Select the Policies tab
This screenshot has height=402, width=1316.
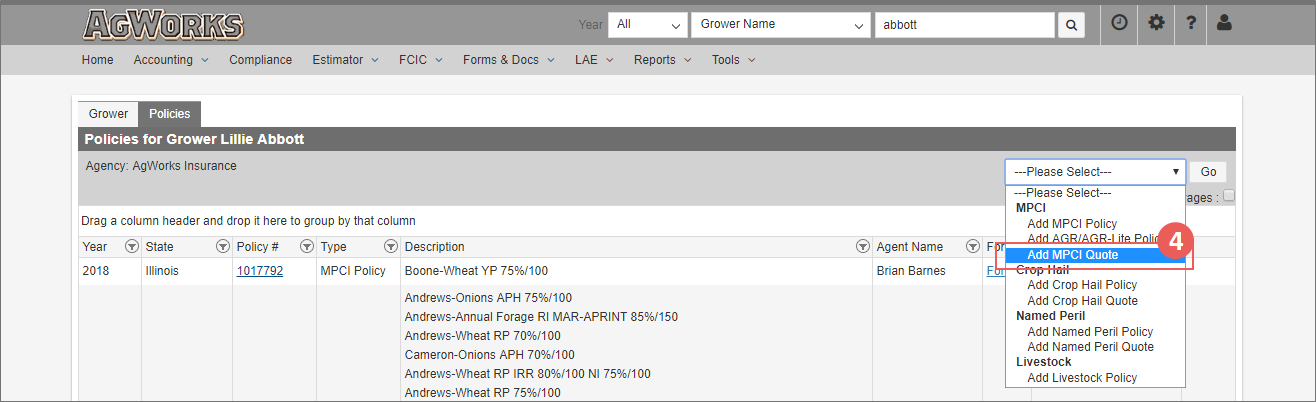tap(170, 114)
